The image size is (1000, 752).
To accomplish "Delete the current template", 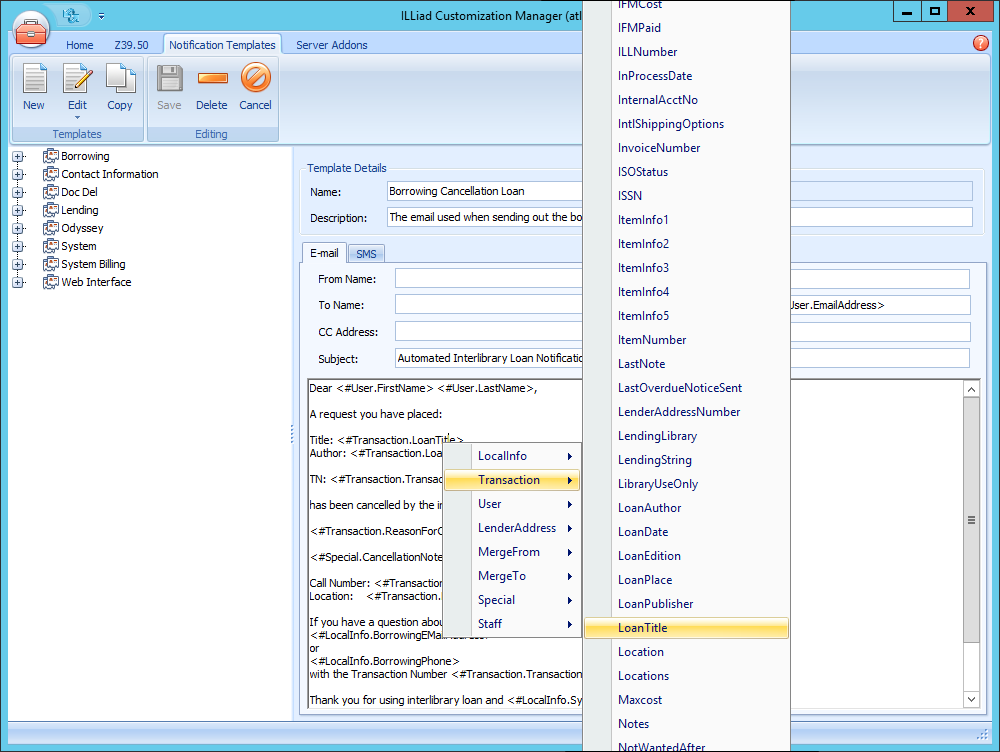I will coord(212,88).
